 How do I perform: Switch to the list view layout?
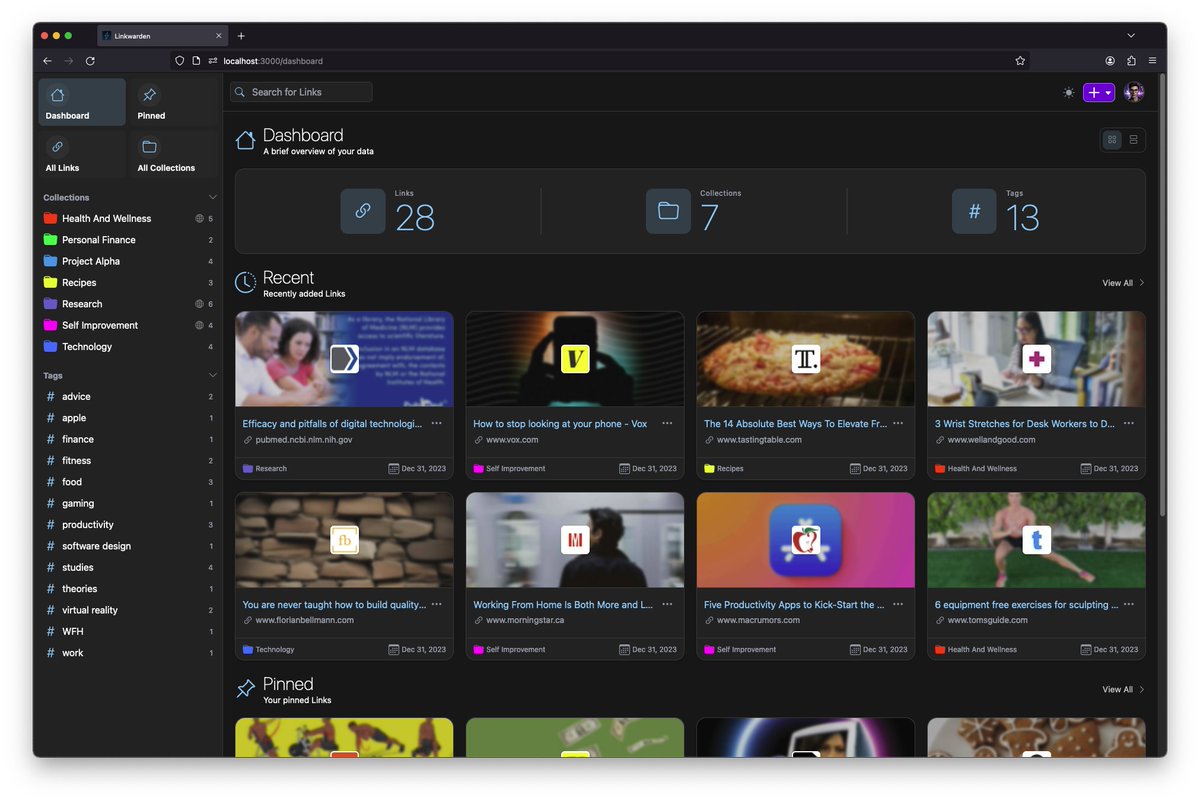coord(1133,140)
